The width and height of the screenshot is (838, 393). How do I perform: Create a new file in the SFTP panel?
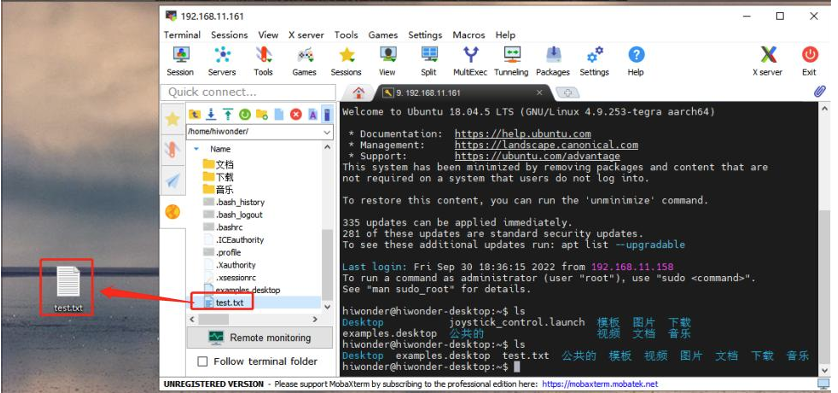pos(279,114)
